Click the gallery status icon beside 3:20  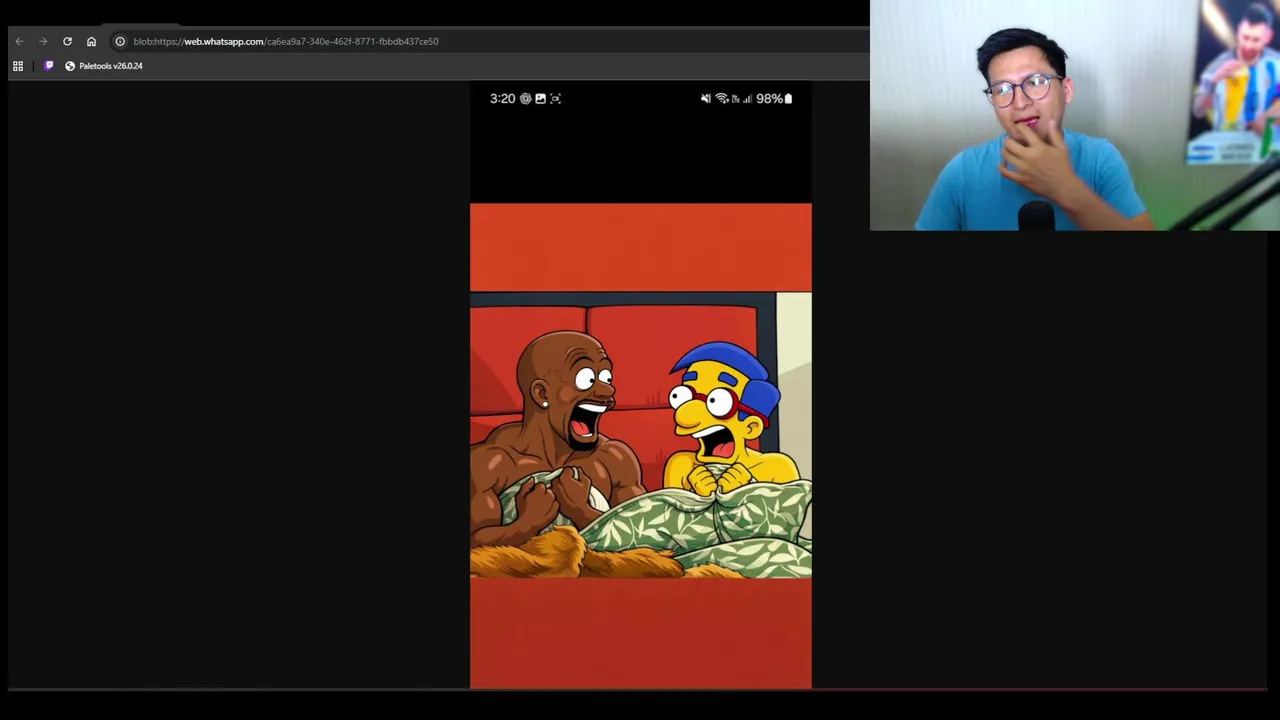coord(540,99)
